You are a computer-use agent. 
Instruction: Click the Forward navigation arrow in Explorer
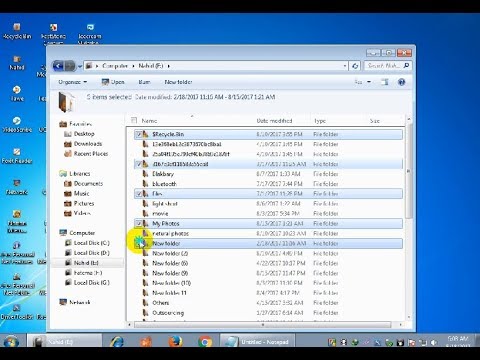(x=70, y=66)
